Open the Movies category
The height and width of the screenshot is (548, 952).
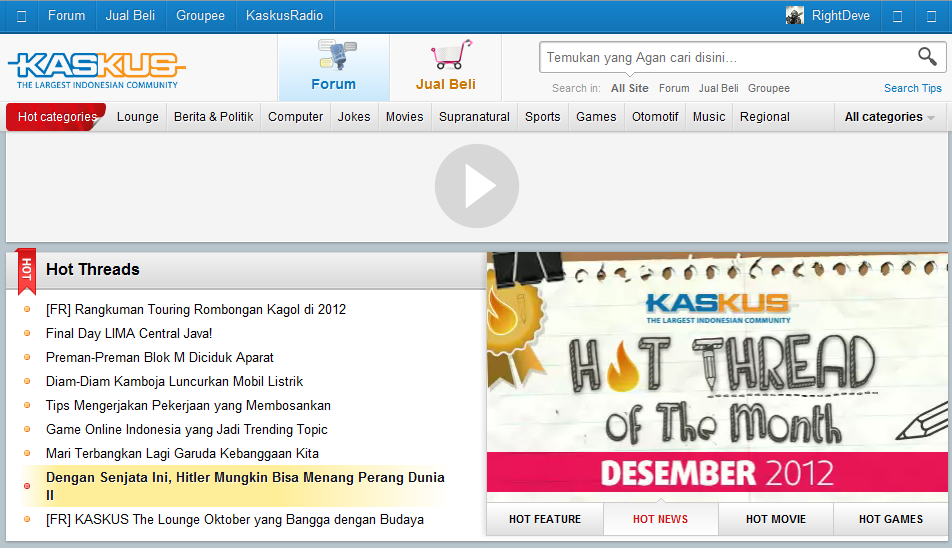pos(404,117)
